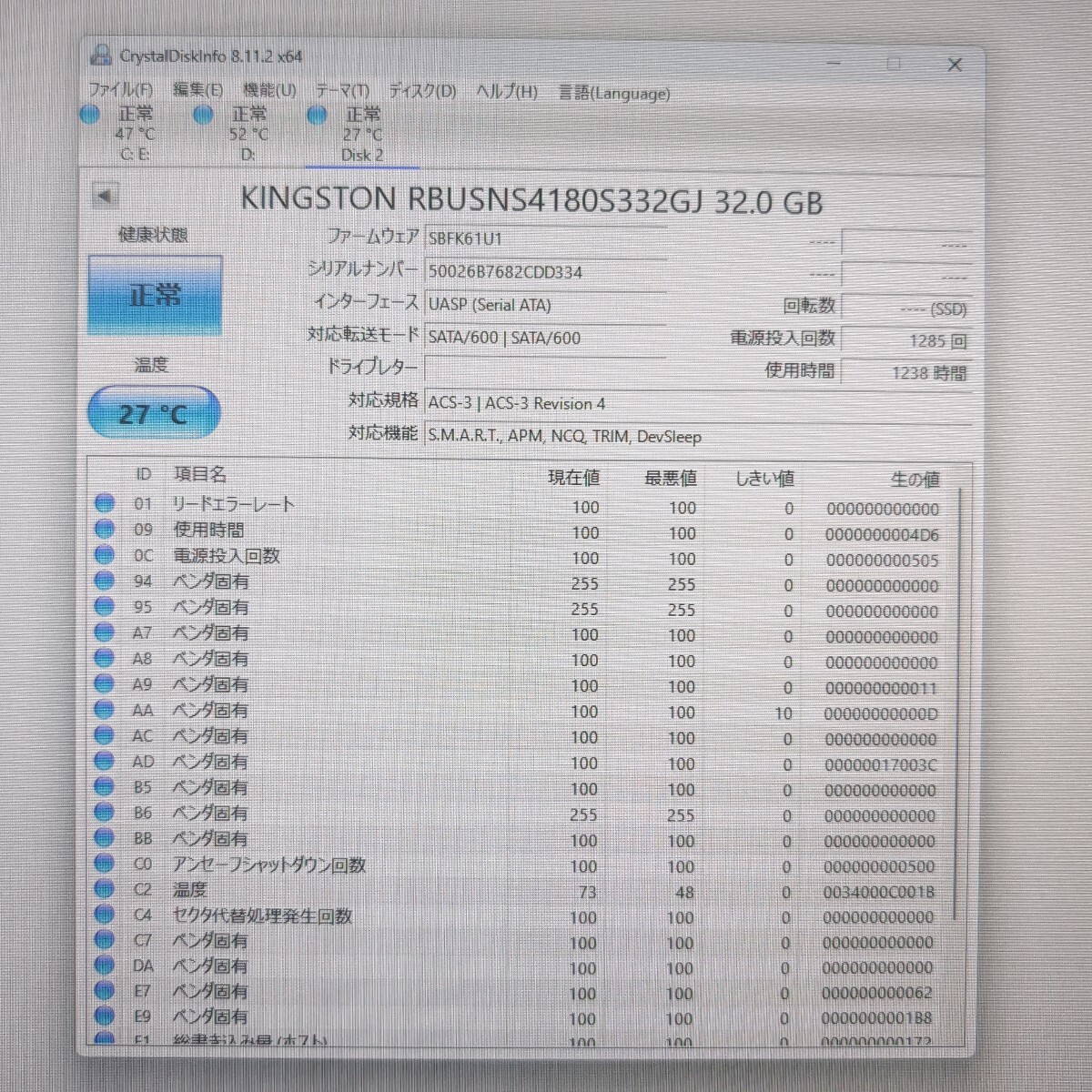Click status orb for attribute AA row

coord(105,709)
